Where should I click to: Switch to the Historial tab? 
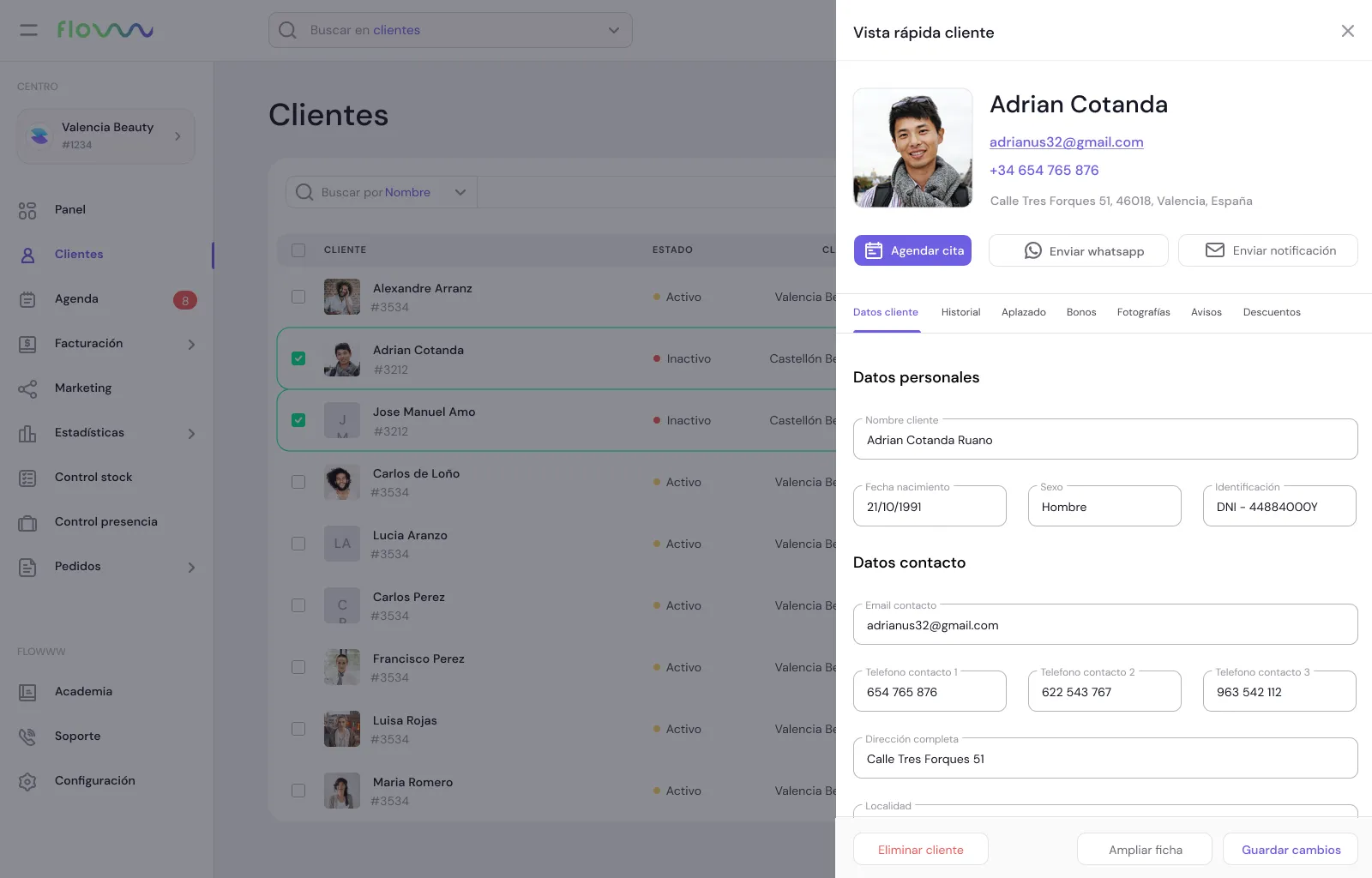(960, 312)
